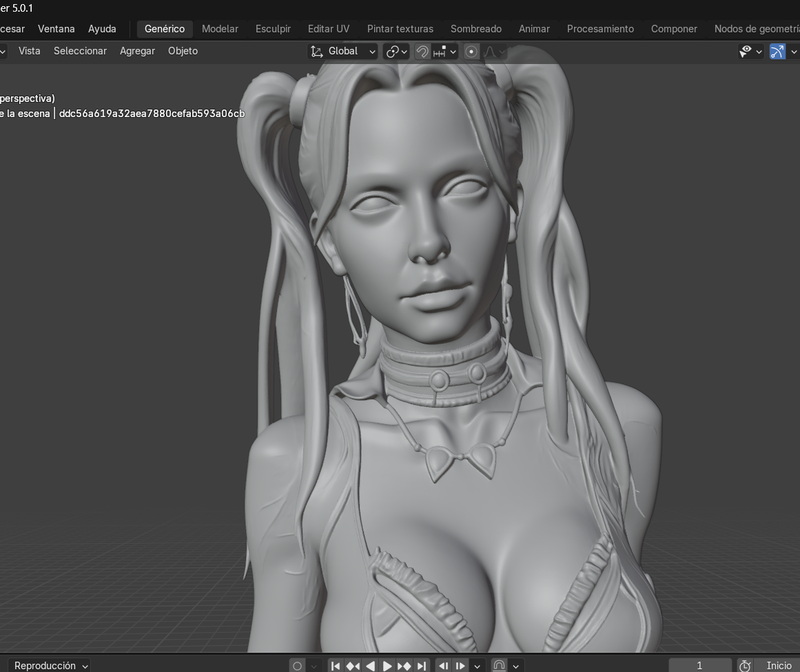Viewport: 800px width, 672px height.
Task: Open the Objeto viewport menu
Action: [183, 51]
